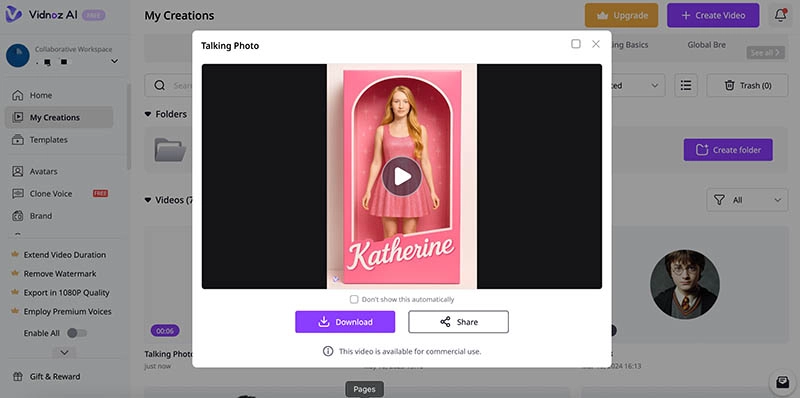Open the notifications bell
Image resolution: width=800 pixels, height=398 pixels.
780,15
